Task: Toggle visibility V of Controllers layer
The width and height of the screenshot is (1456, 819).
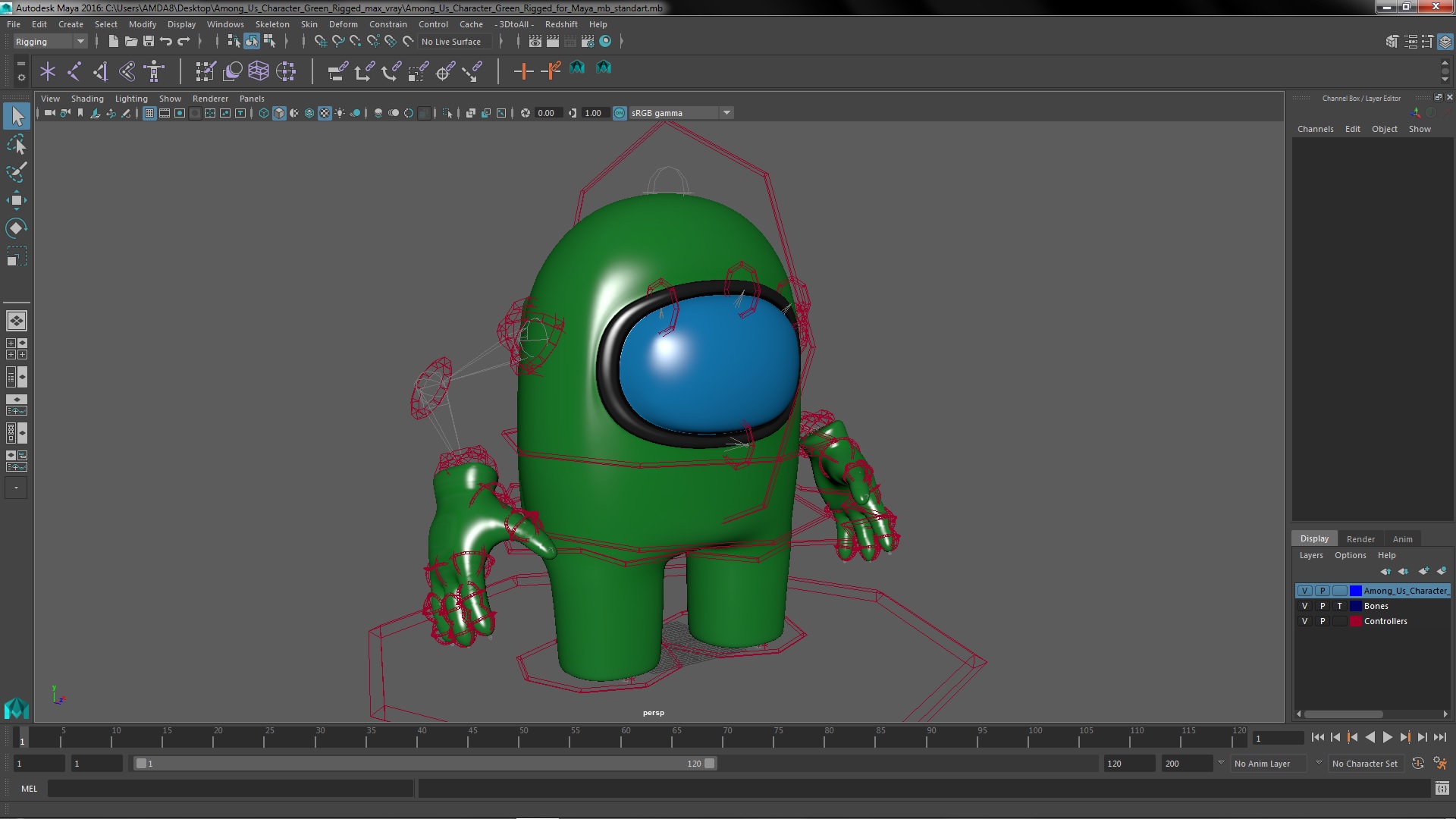Action: (x=1304, y=621)
